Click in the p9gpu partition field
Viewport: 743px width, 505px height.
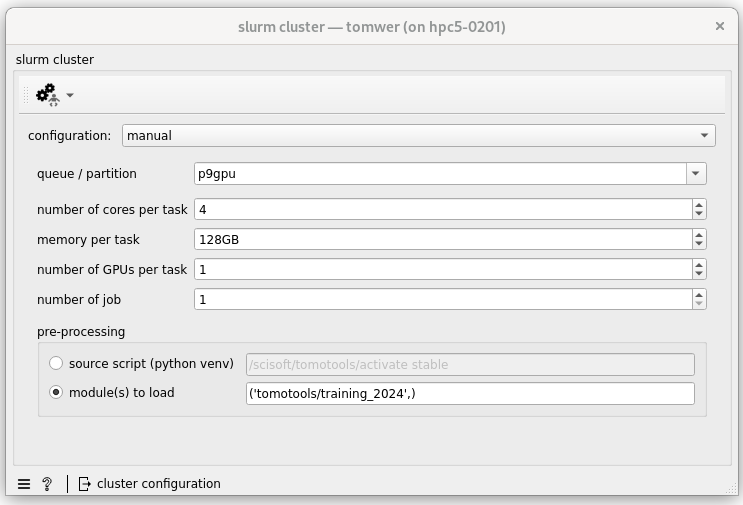tap(440, 173)
